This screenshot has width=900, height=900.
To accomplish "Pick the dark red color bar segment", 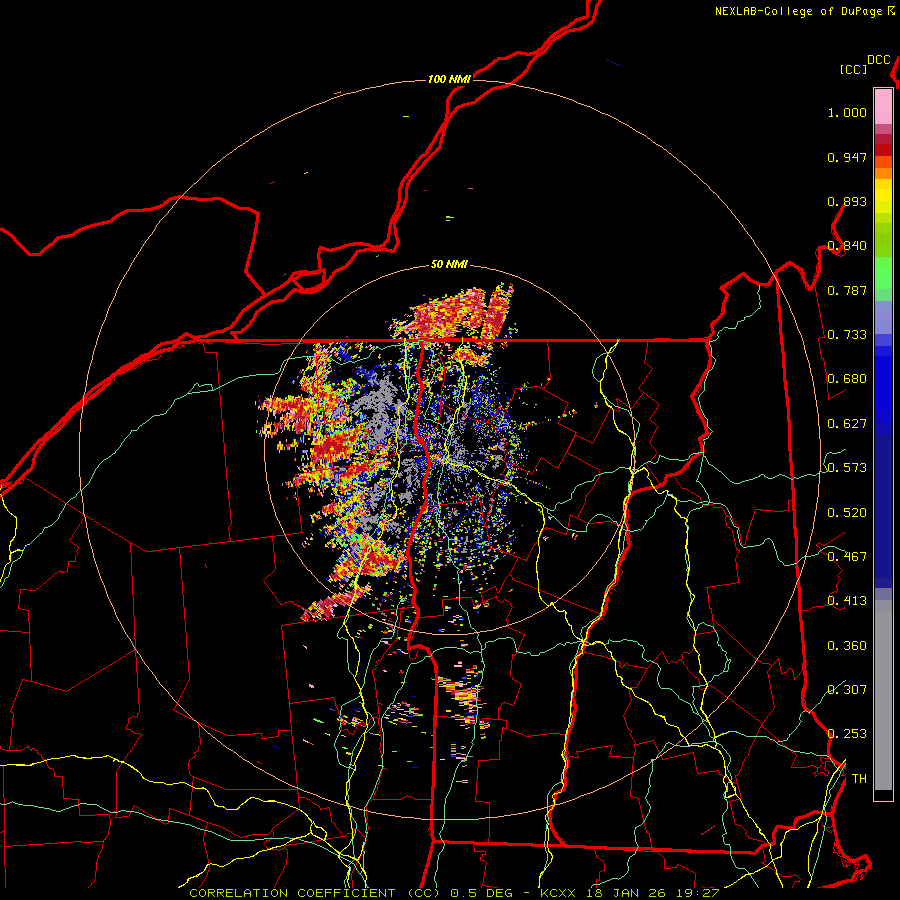I will [883, 149].
